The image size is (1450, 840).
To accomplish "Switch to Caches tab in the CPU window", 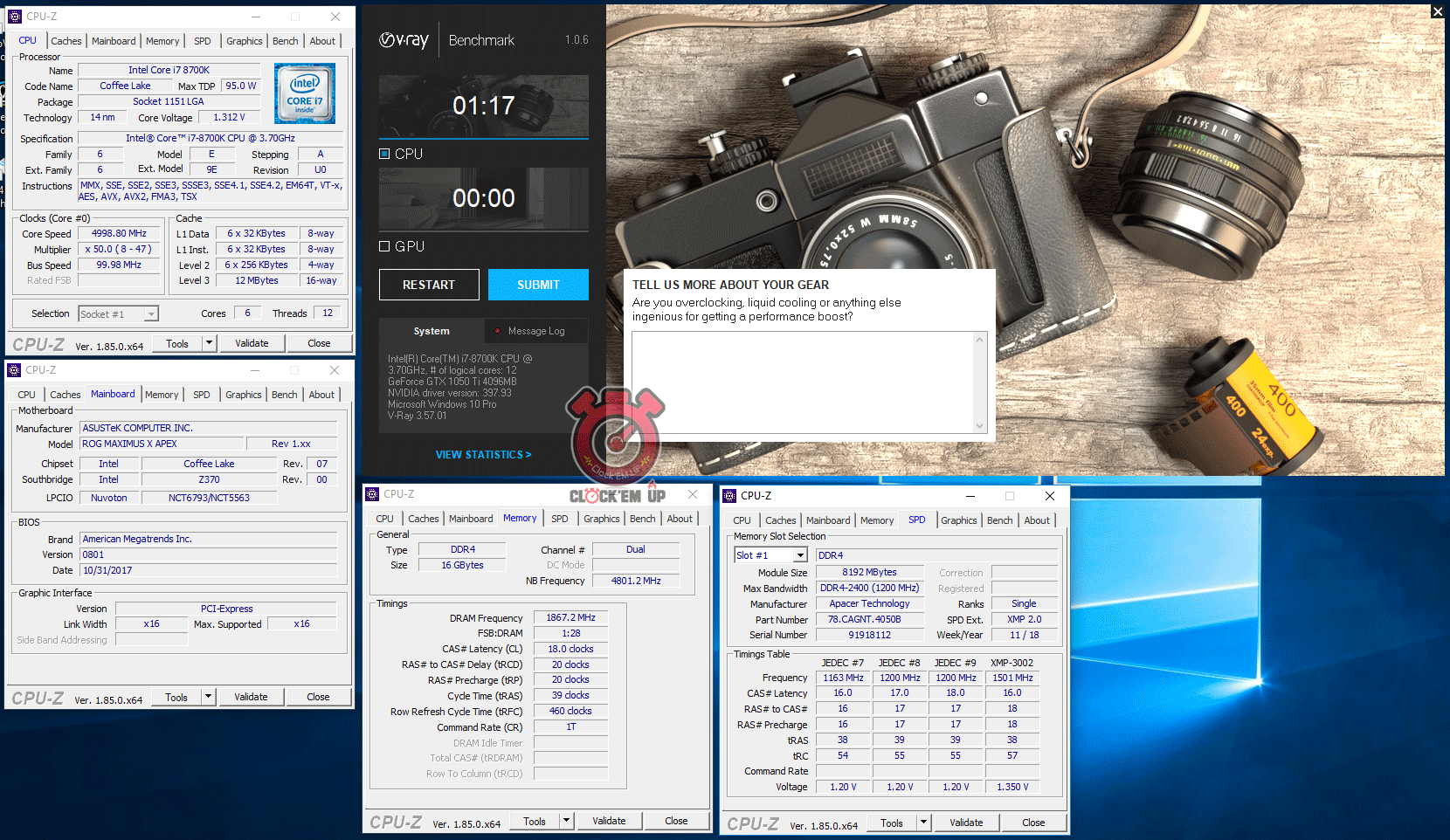I will [x=66, y=41].
